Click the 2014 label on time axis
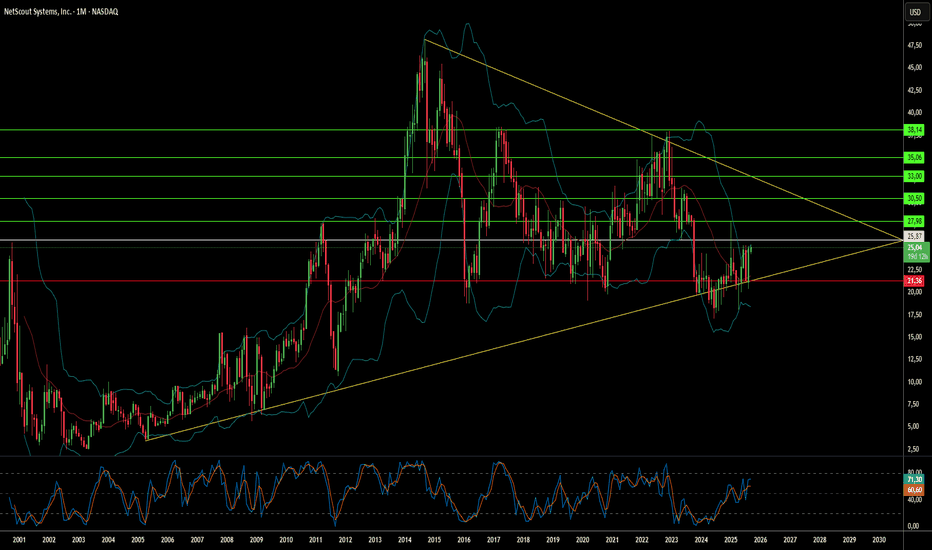Image resolution: width=932 pixels, height=550 pixels. coord(404,540)
